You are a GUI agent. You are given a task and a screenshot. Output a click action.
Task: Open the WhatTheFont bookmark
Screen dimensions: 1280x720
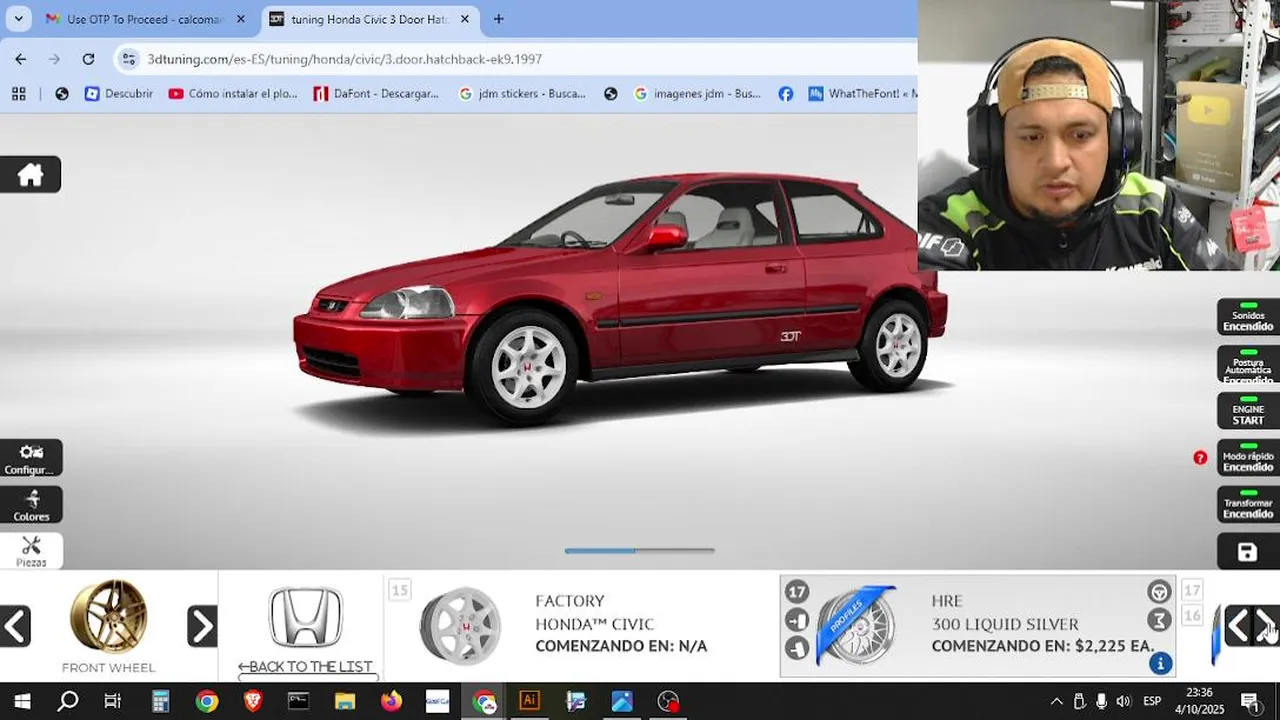click(863, 93)
